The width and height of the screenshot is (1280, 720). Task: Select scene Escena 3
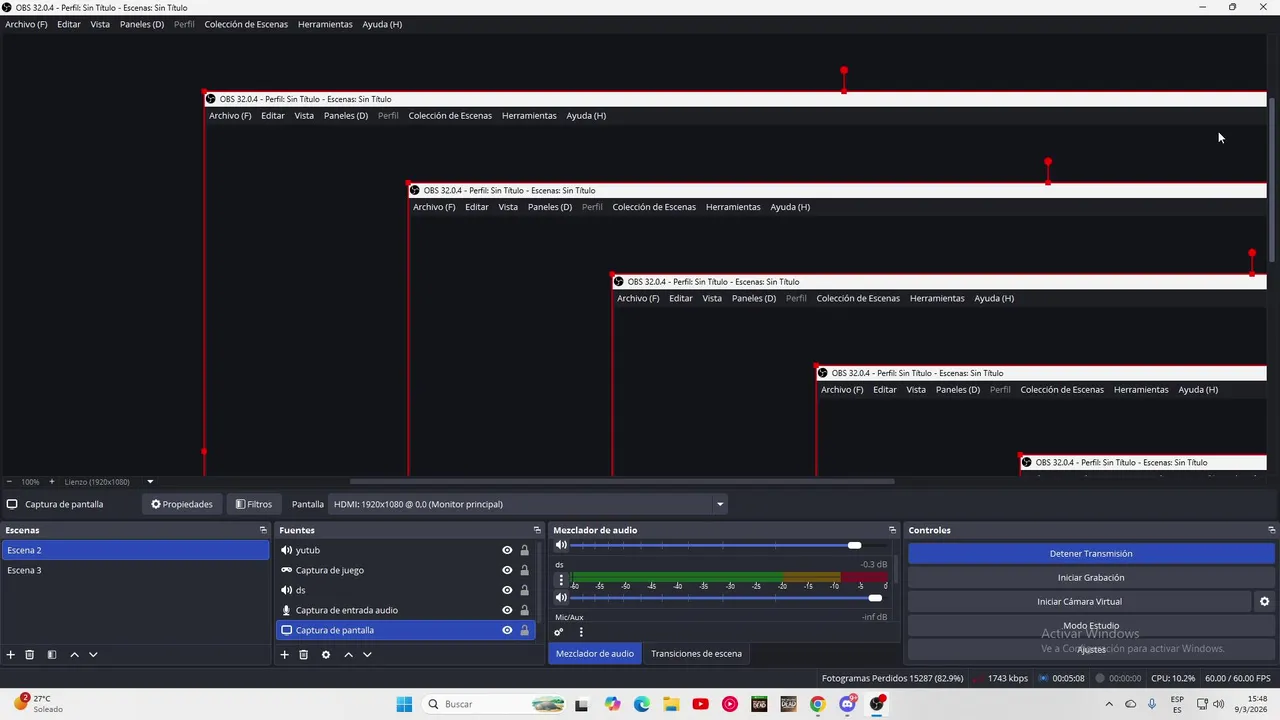click(135, 570)
